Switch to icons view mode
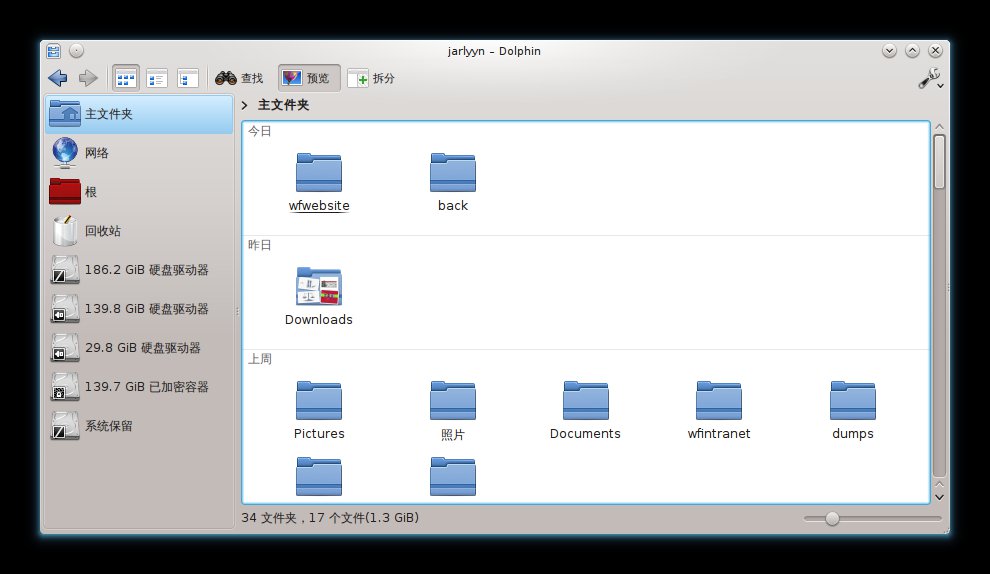990x574 pixels. point(126,78)
